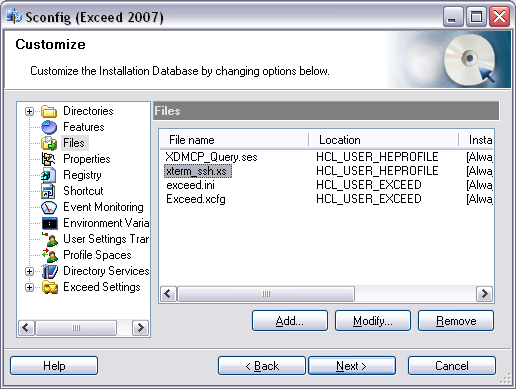Click the Shortcut icon in tree
The image size is (516, 389).
pos(49,191)
